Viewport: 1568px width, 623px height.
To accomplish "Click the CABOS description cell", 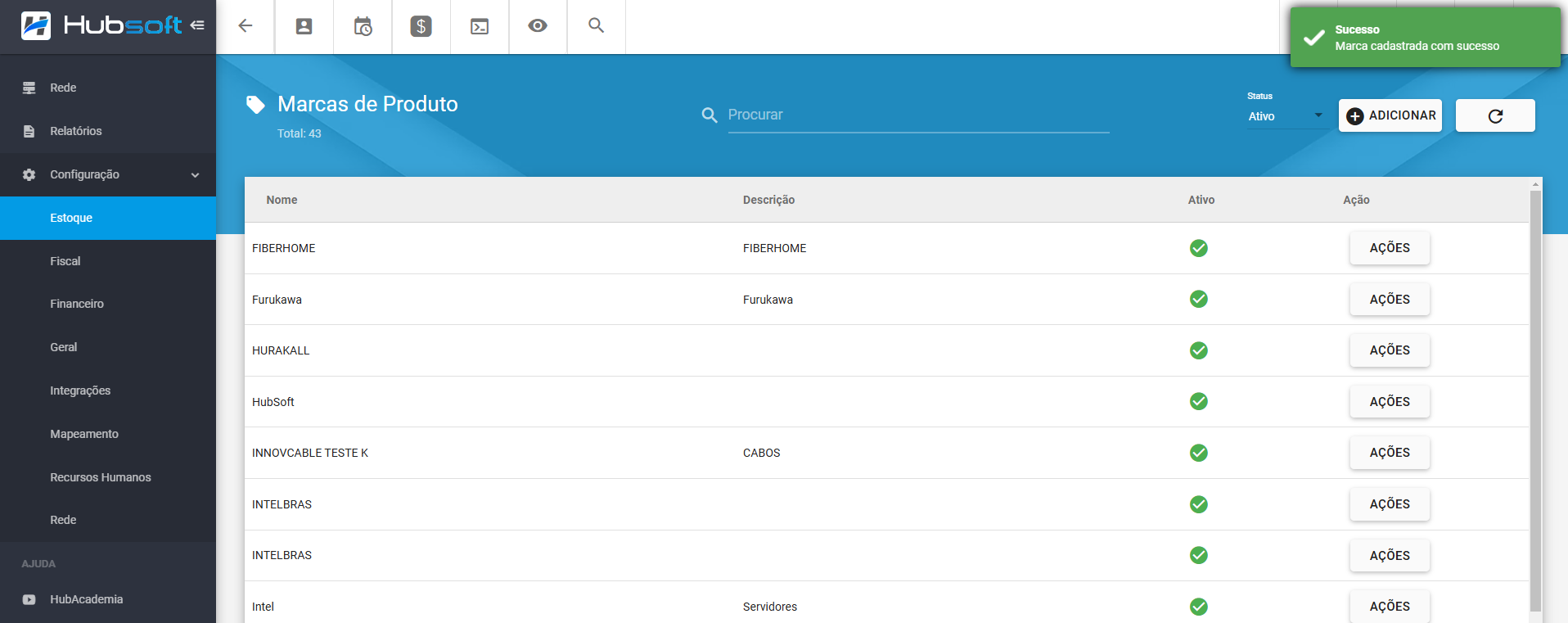I will click(x=761, y=453).
